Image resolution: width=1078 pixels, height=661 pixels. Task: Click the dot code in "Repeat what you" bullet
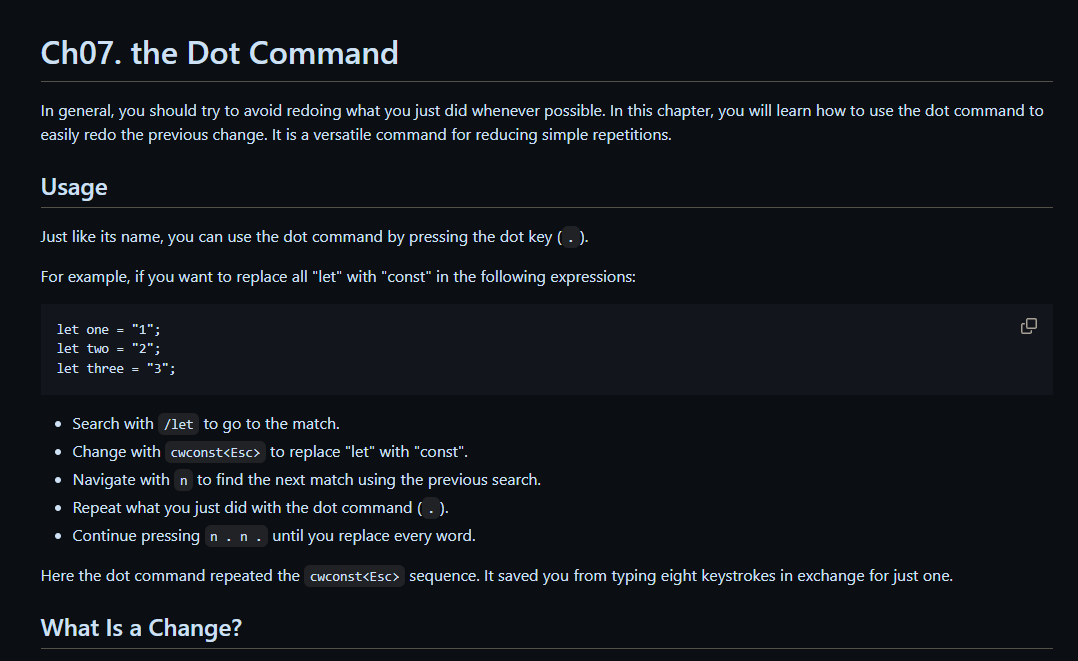(430, 508)
